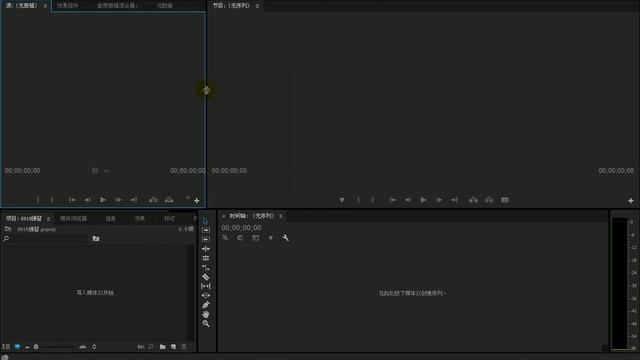The width and height of the screenshot is (640, 360).
Task: Step back one frame in Program monitor
Action: point(408,200)
